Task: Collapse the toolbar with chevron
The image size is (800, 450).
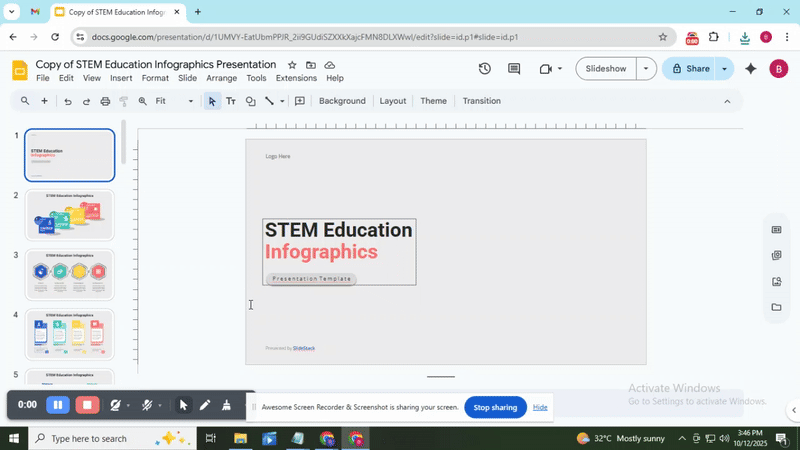Action: tap(727, 101)
